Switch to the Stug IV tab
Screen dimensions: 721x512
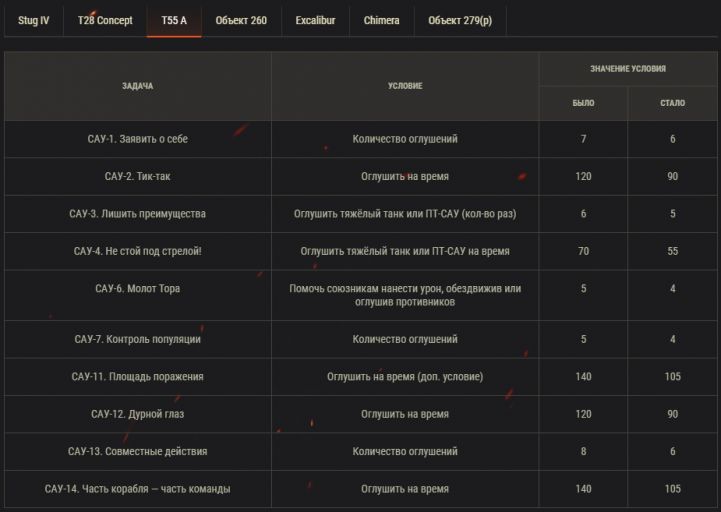click(x=34, y=20)
